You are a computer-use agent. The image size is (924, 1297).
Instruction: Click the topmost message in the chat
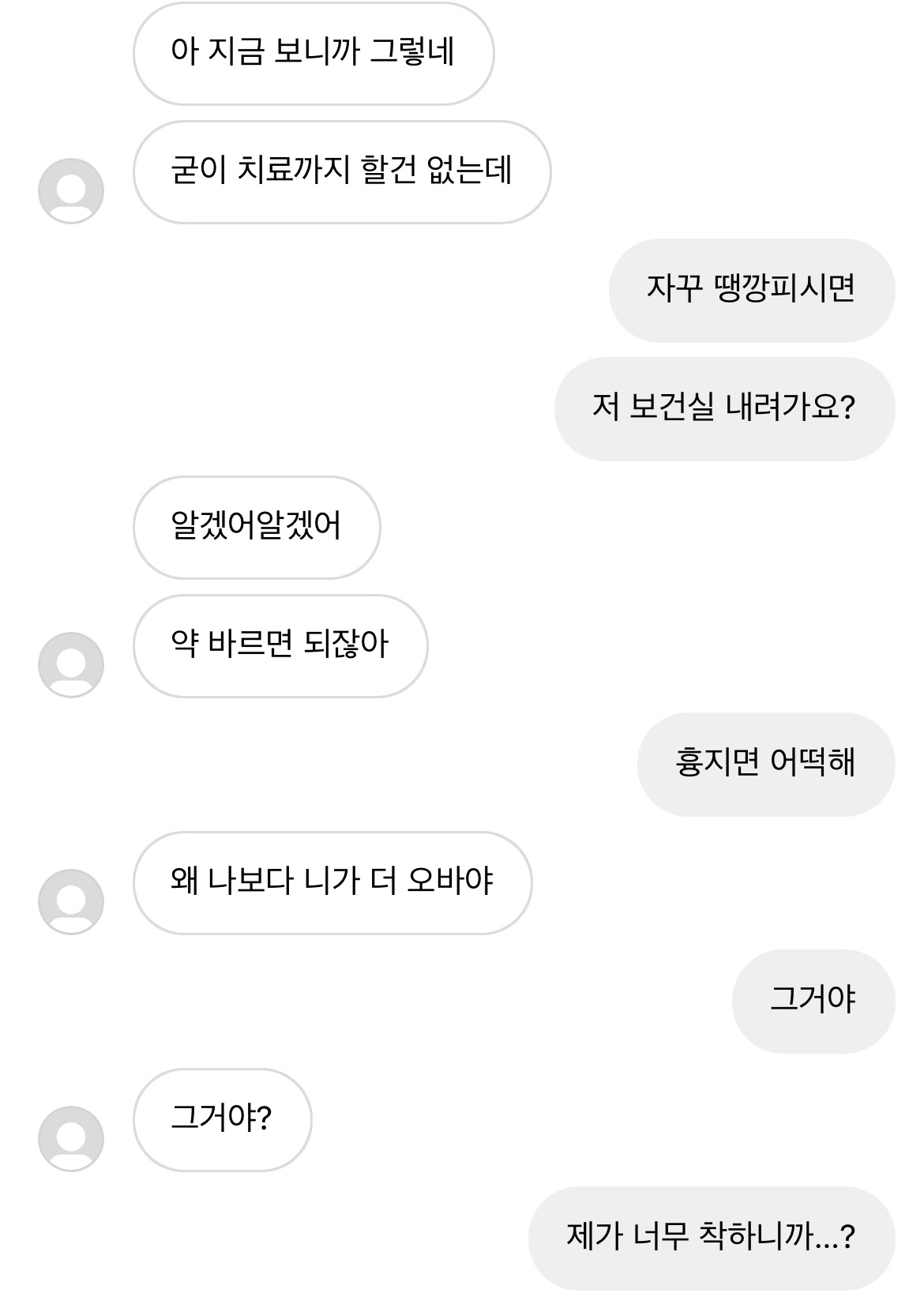[x=314, y=53]
